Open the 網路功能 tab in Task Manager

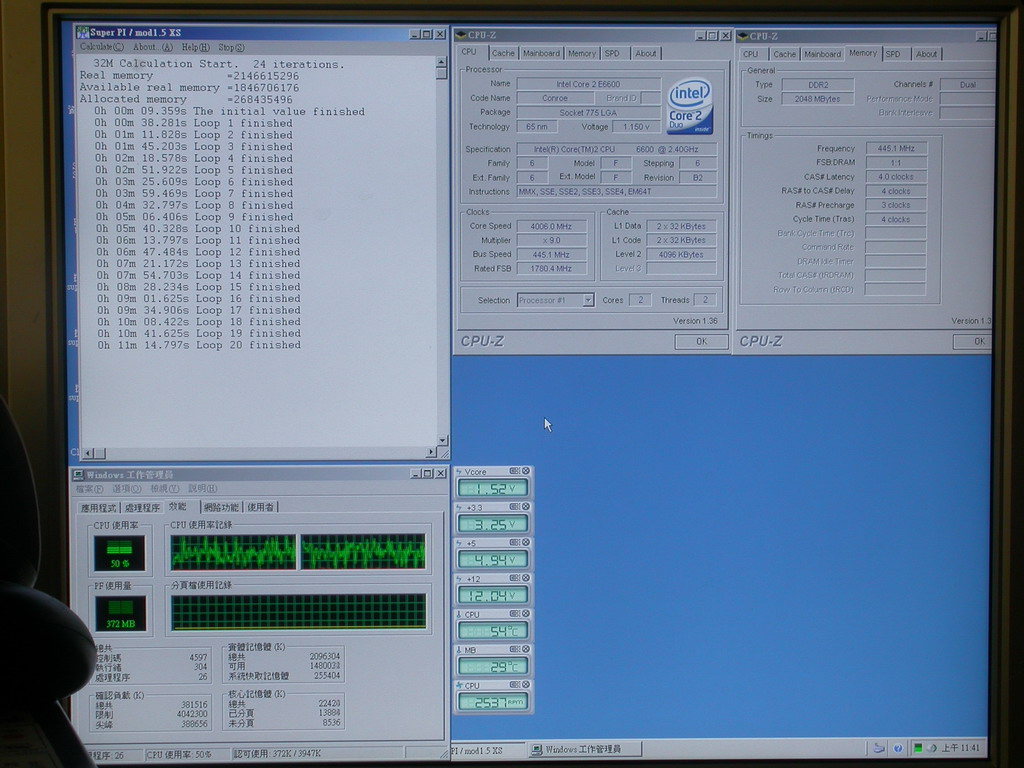221,507
